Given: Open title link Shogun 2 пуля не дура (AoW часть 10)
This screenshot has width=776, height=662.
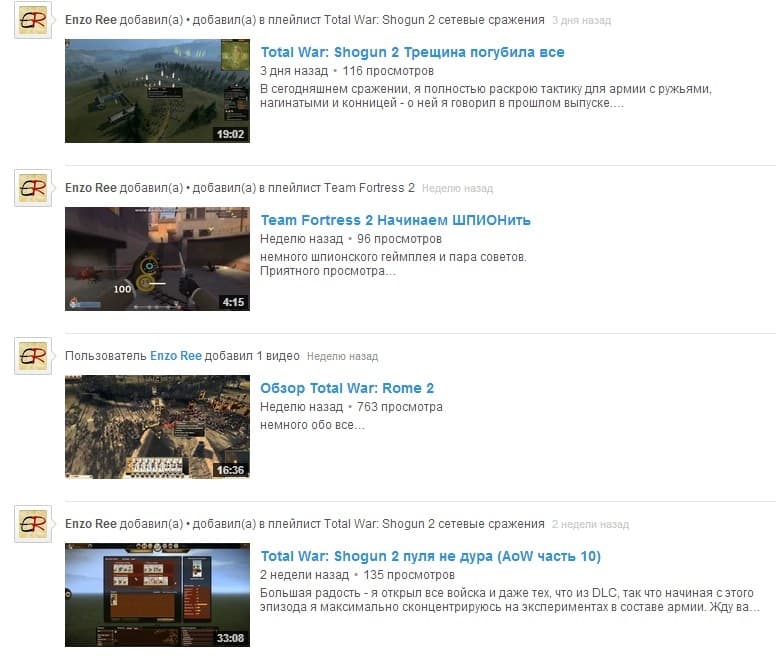Looking at the screenshot, I should (431, 556).
